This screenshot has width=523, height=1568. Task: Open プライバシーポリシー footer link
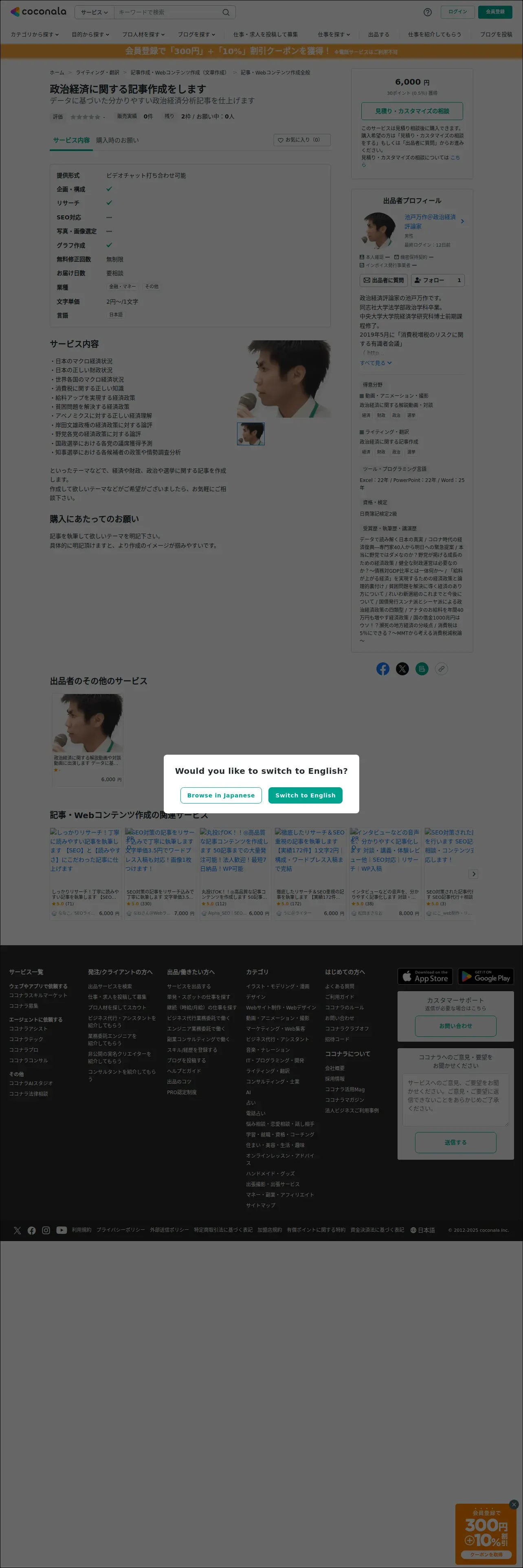click(x=121, y=1230)
